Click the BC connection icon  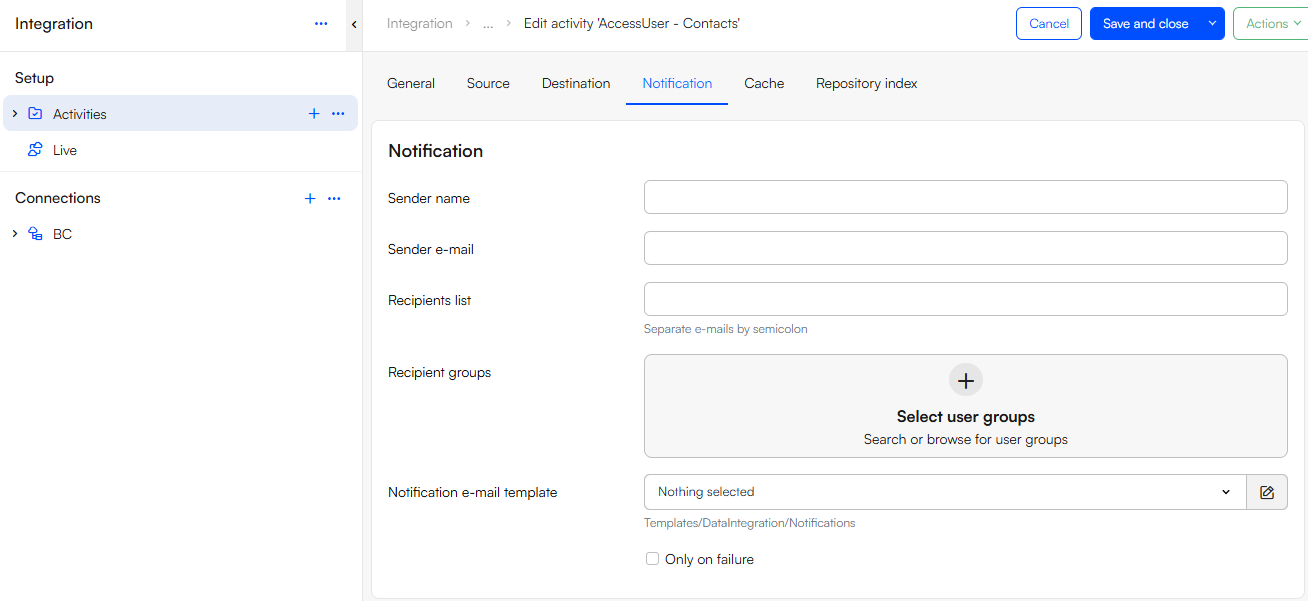click(36, 233)
